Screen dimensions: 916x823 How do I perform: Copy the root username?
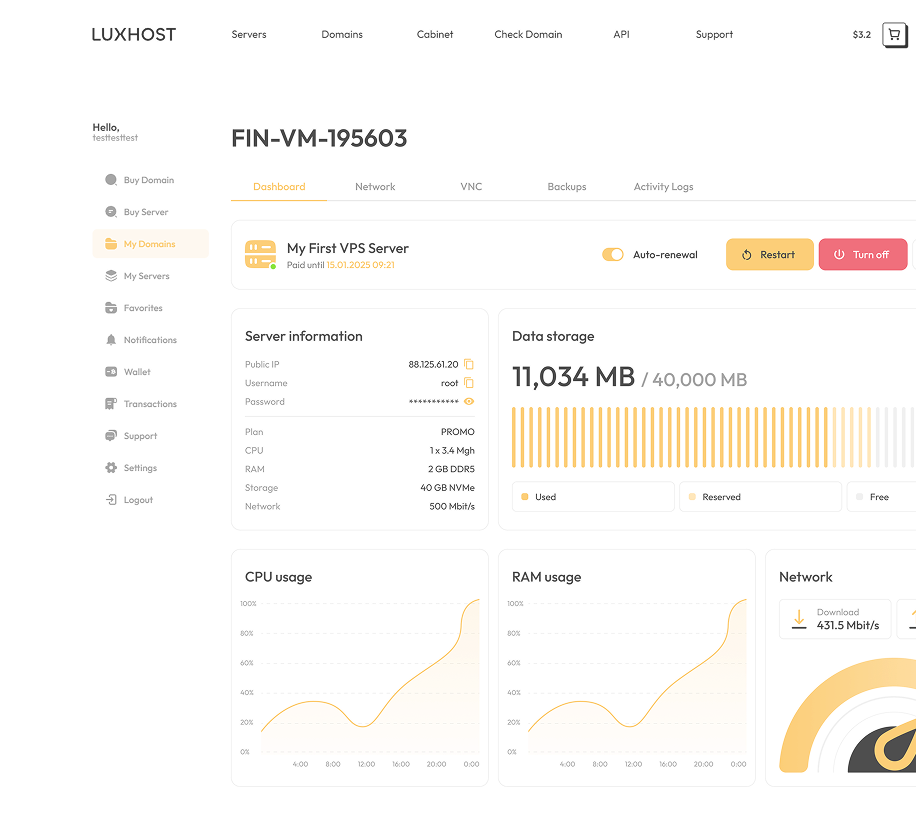coord(469,383)
